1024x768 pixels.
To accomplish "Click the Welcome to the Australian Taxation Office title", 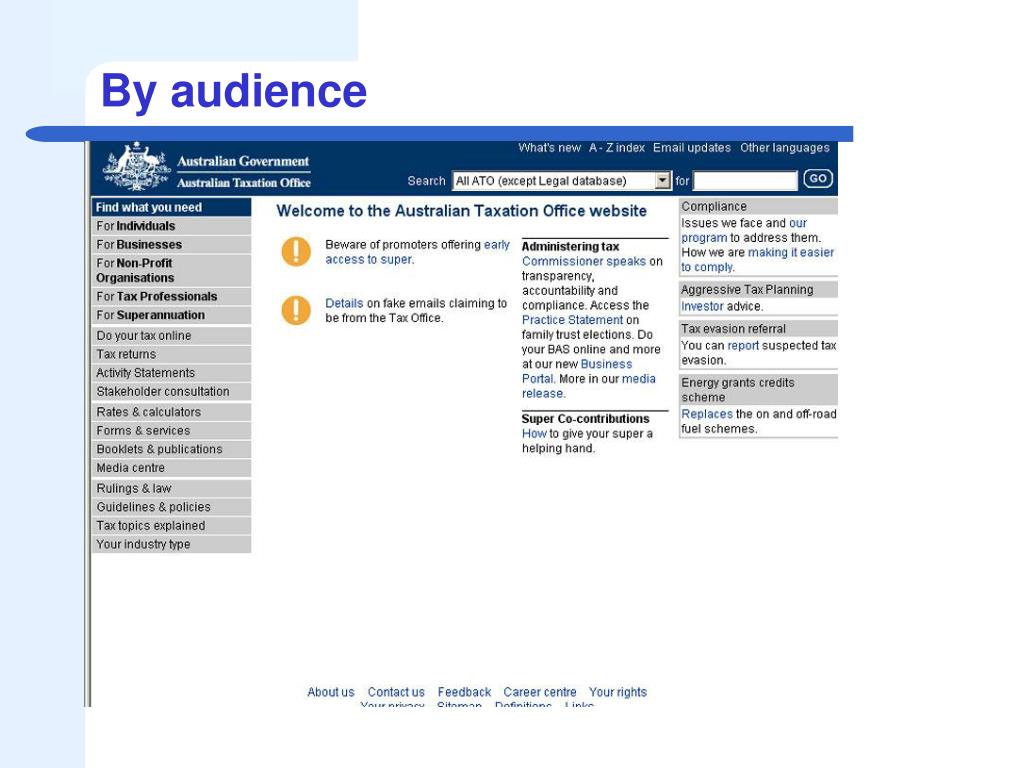I will [461, 211].
